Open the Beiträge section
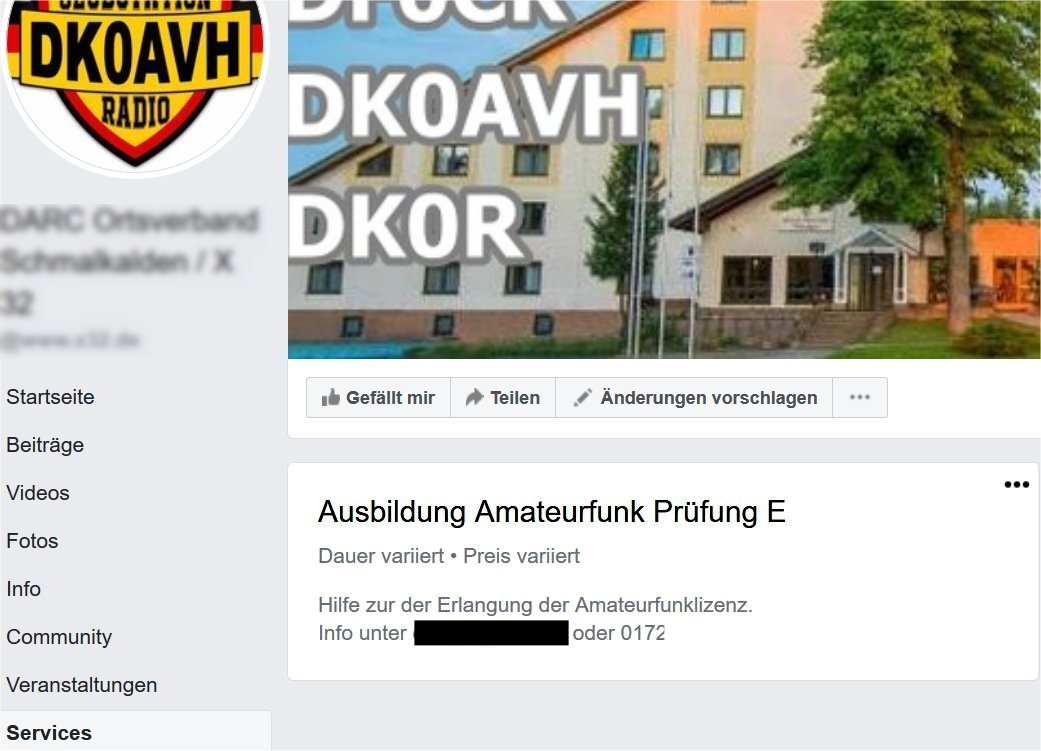Image resolution: width=1041 pixels, height=751 pixels. [x=45, y=445]
